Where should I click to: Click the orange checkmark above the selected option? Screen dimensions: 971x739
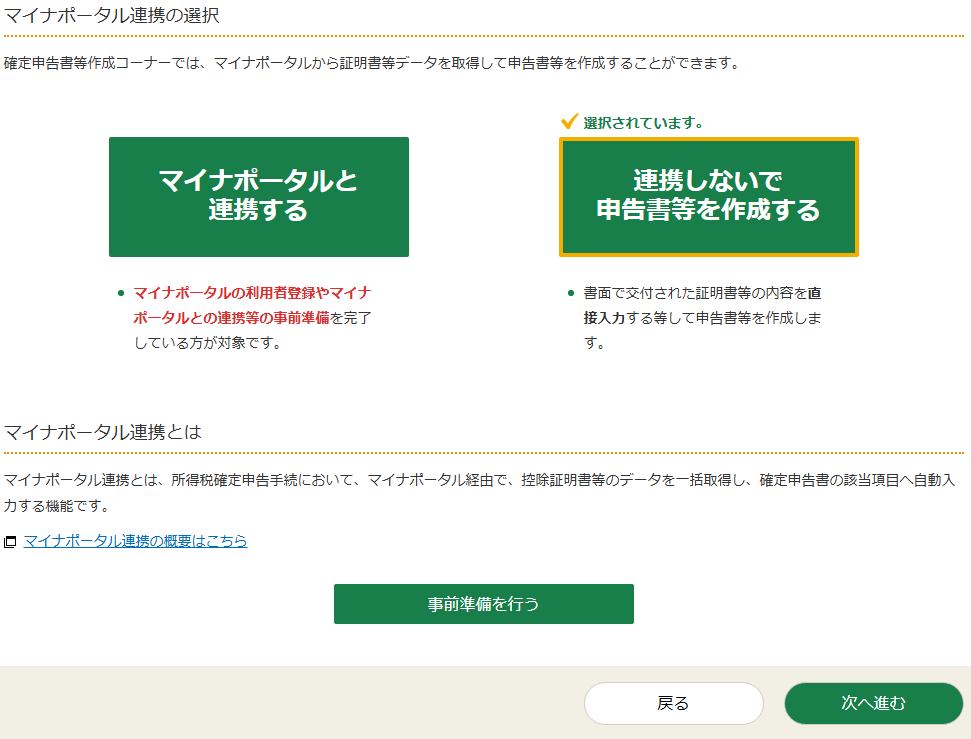tap(569, 122)
